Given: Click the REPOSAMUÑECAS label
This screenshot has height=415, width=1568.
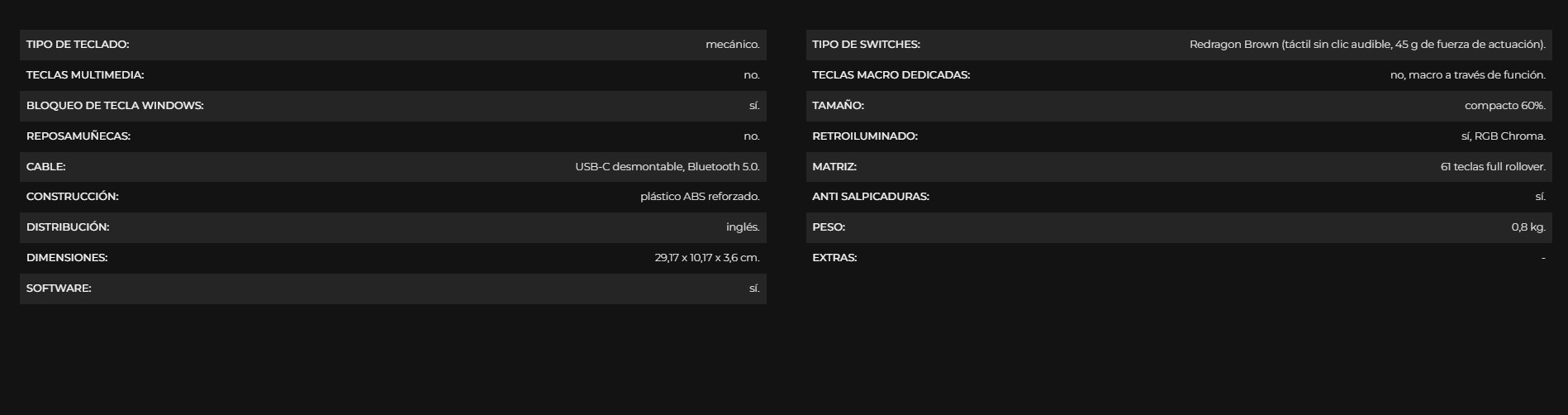Looking at the screenshot, I should [x=78, y=136].
